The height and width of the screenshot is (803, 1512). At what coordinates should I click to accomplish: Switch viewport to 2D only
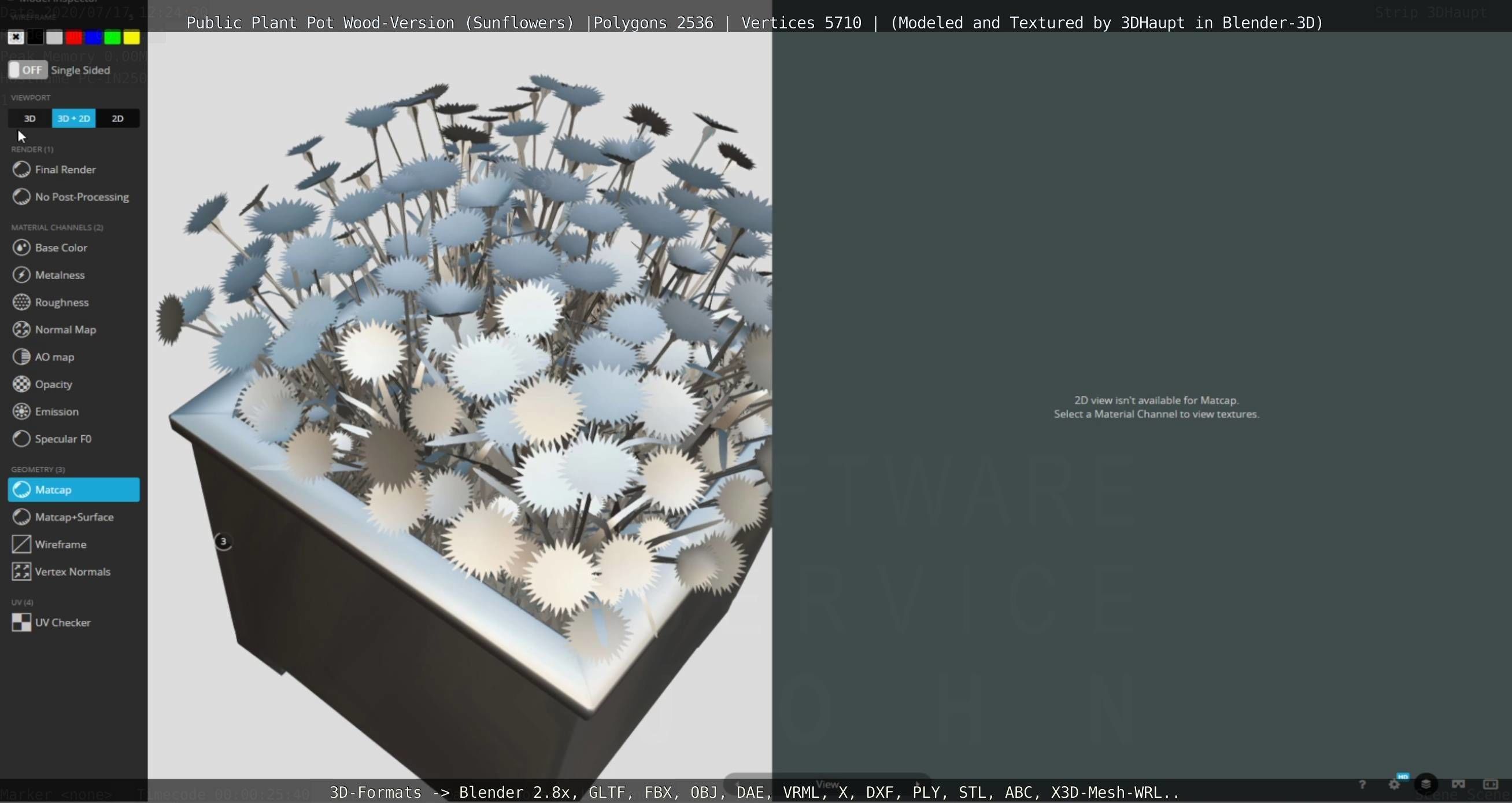click(117, 118)
